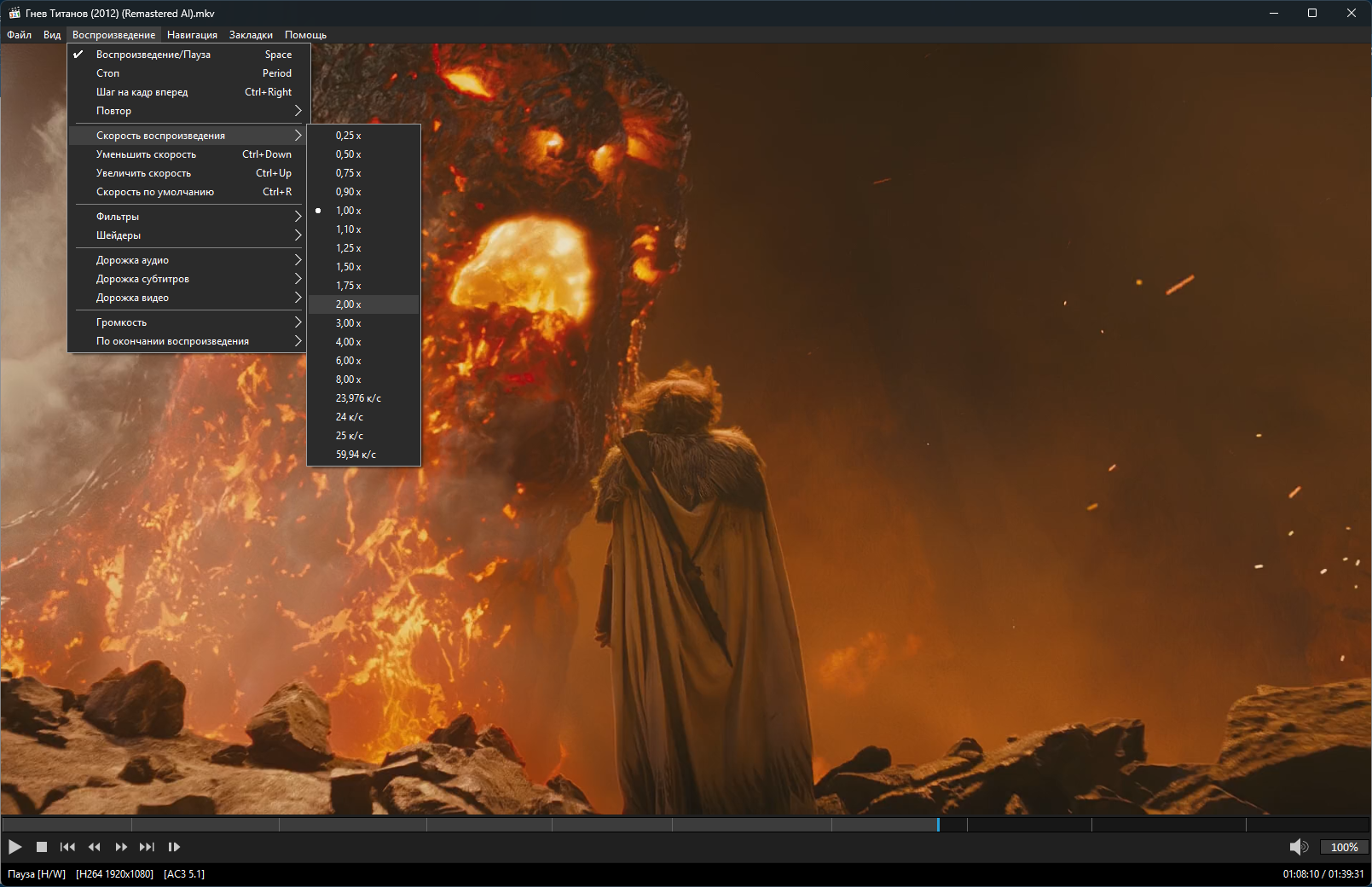
Task: Open the Навигация menu
Action: click(192, 35)
